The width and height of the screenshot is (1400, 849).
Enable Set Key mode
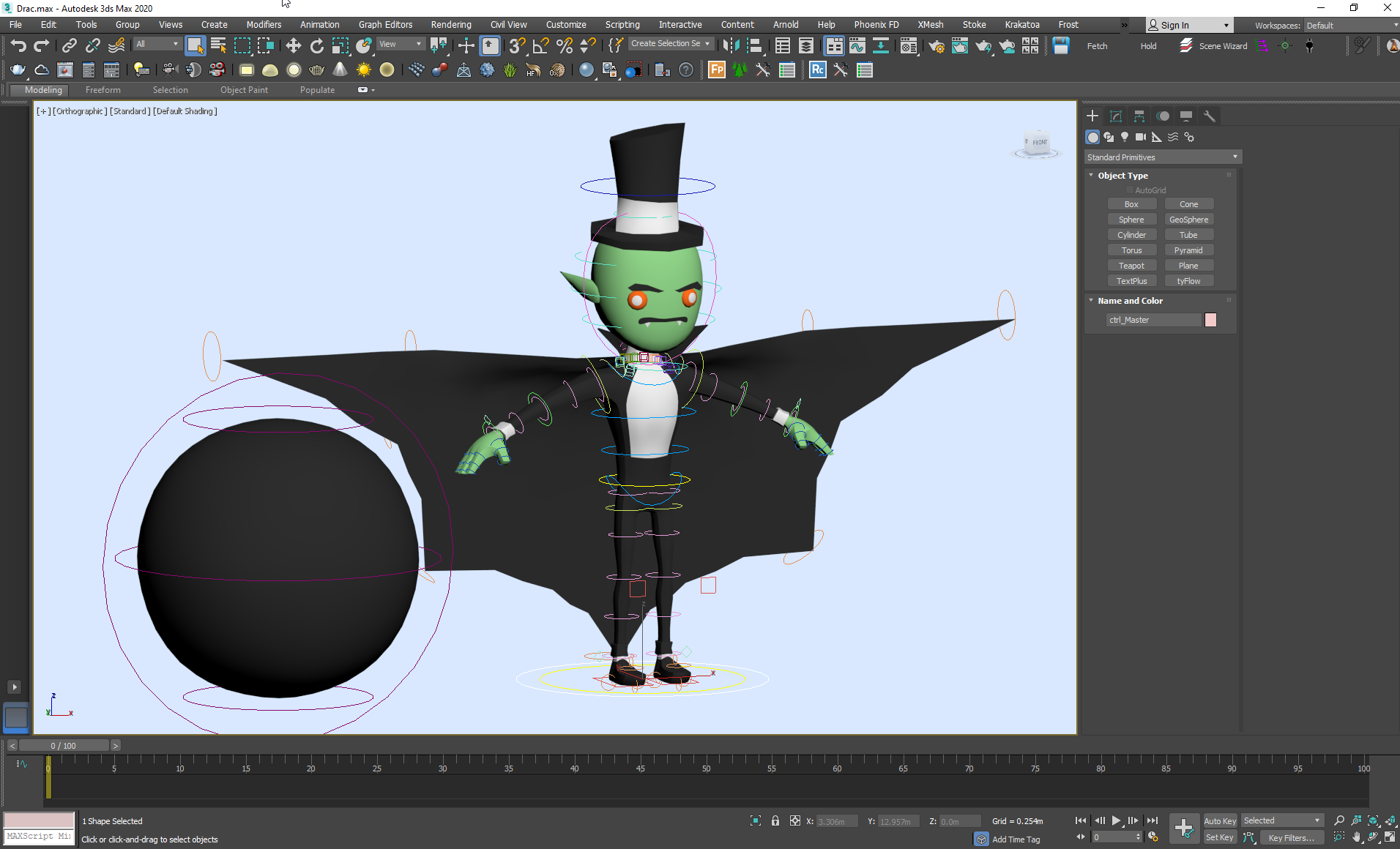click(x=1219, y=837)
